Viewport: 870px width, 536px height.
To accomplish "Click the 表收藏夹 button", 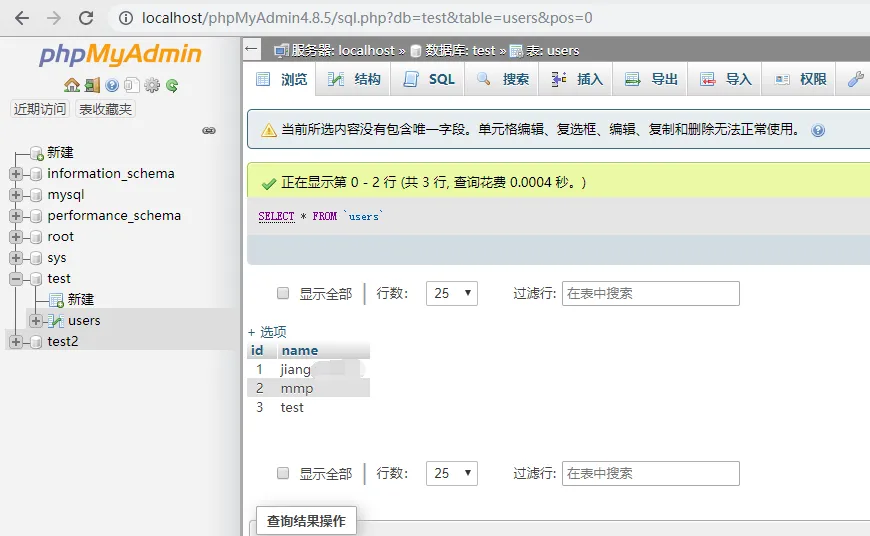I will (x=105, y=109).
